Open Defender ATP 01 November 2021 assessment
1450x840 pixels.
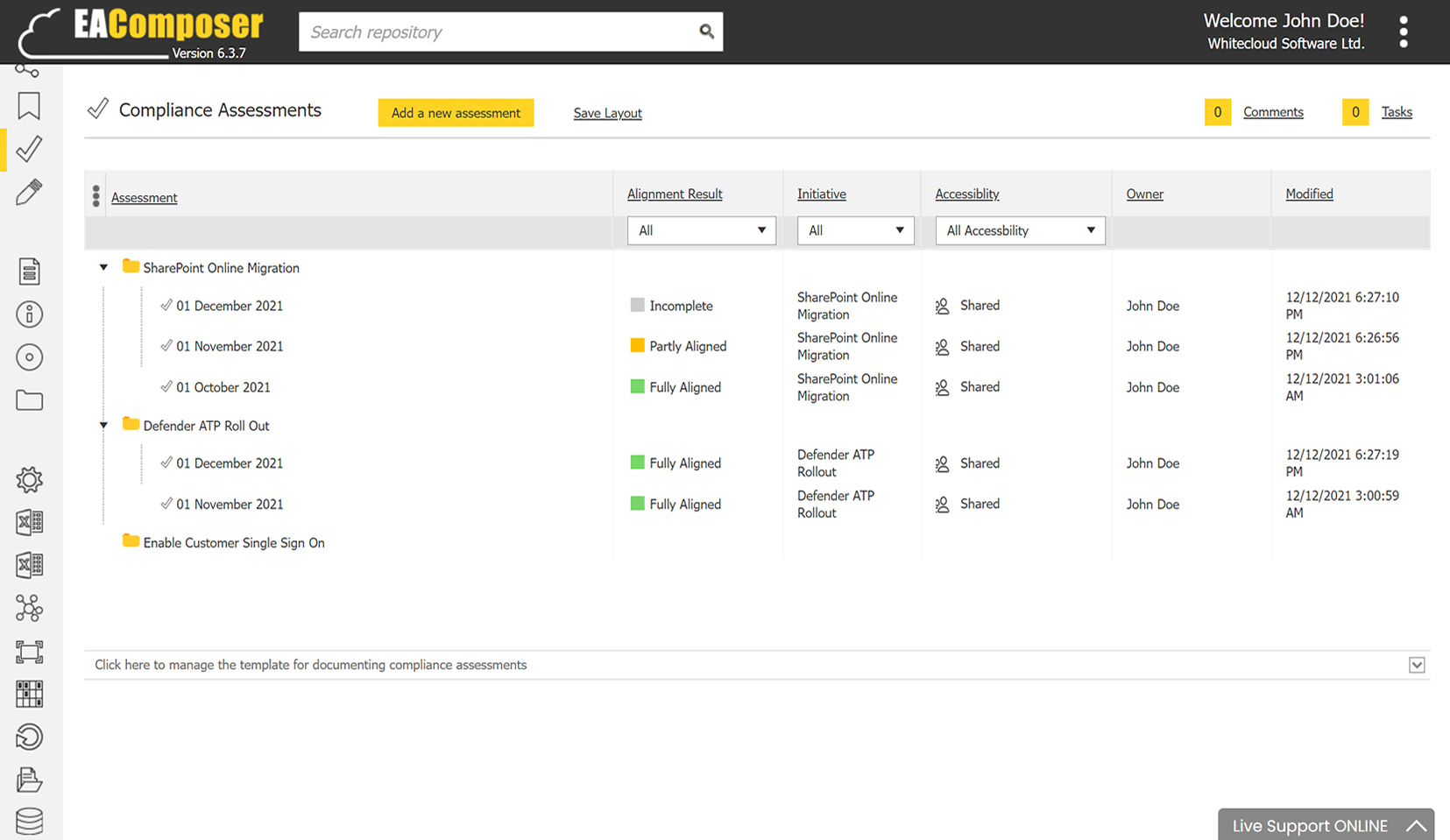(230, 505)
